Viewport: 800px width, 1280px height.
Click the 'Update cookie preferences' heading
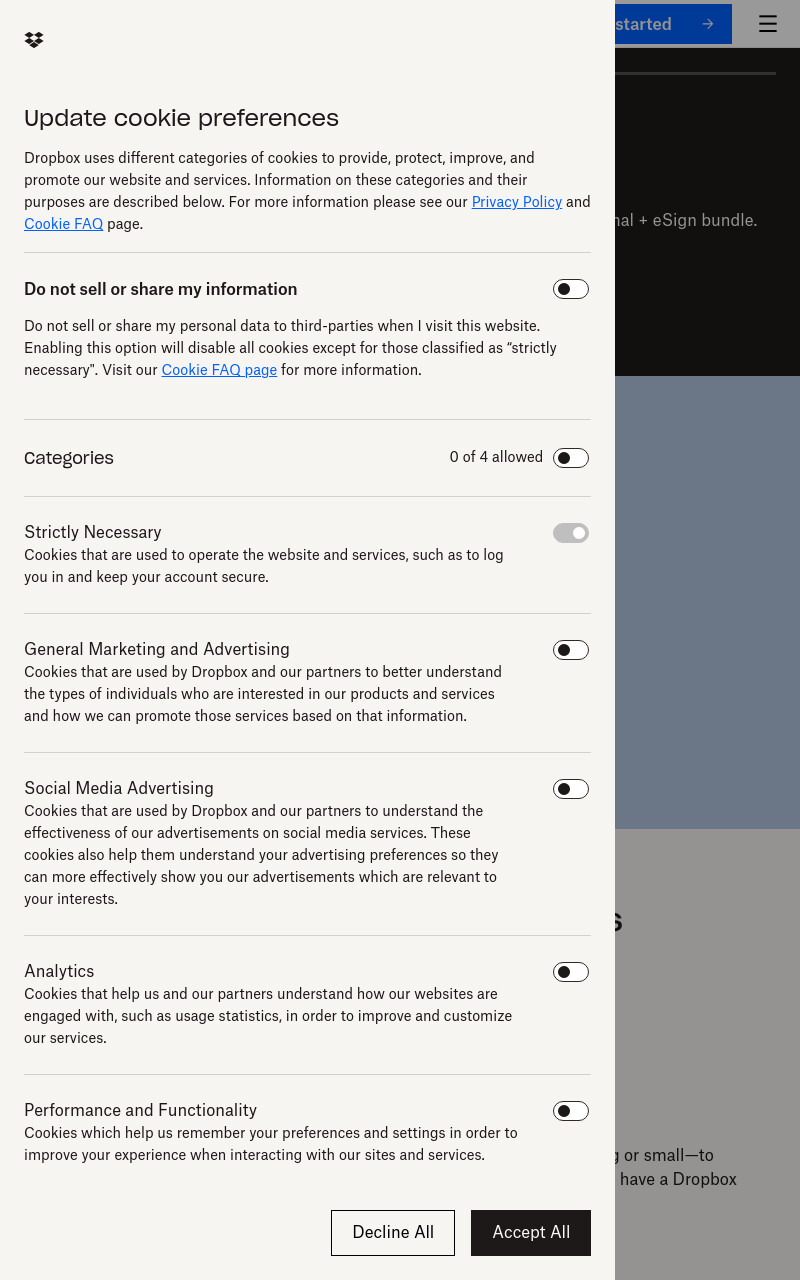181,118
